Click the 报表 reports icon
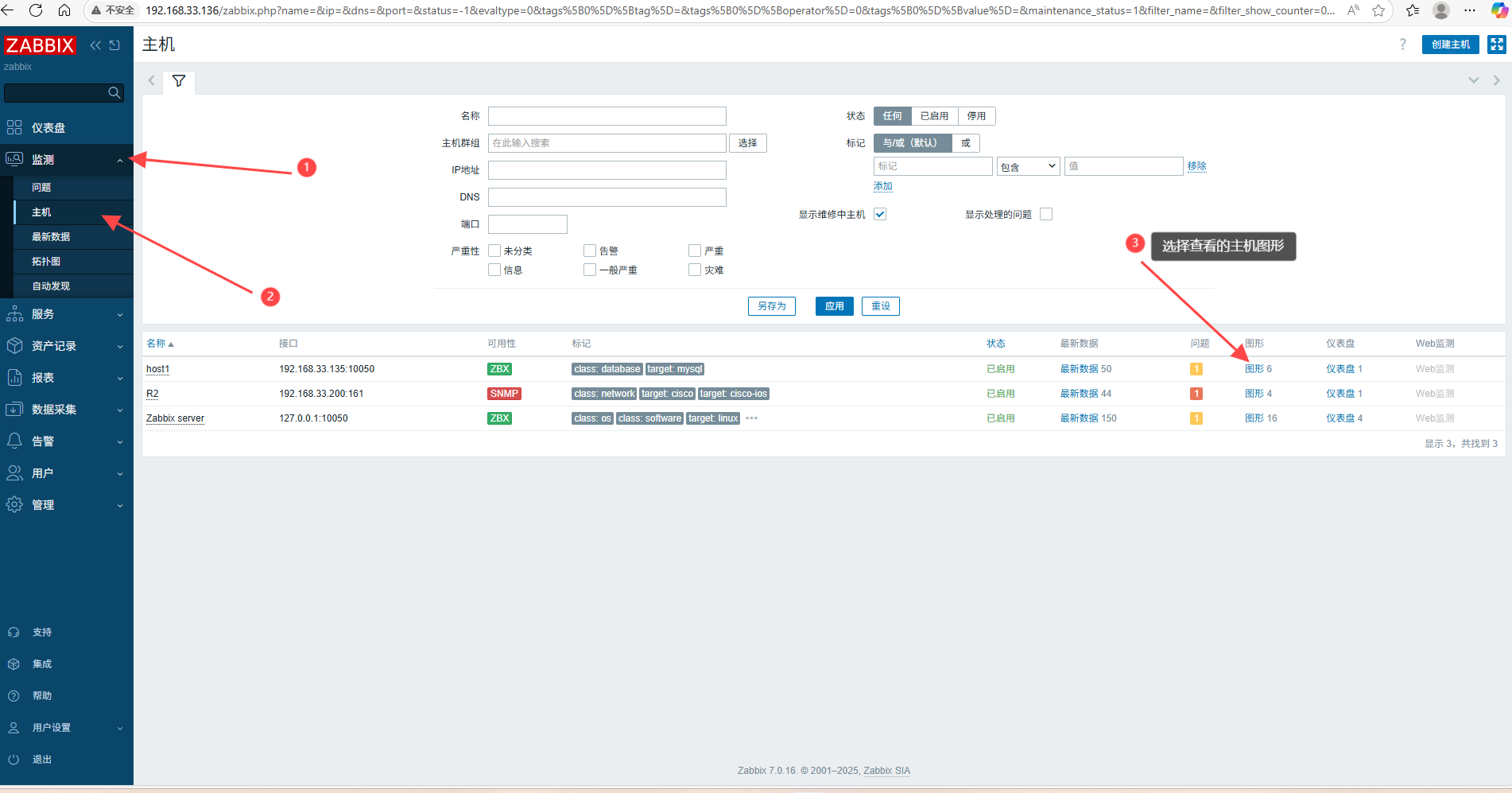The image size is (1512, 793). pyautogui.click(x=14, y=378)
